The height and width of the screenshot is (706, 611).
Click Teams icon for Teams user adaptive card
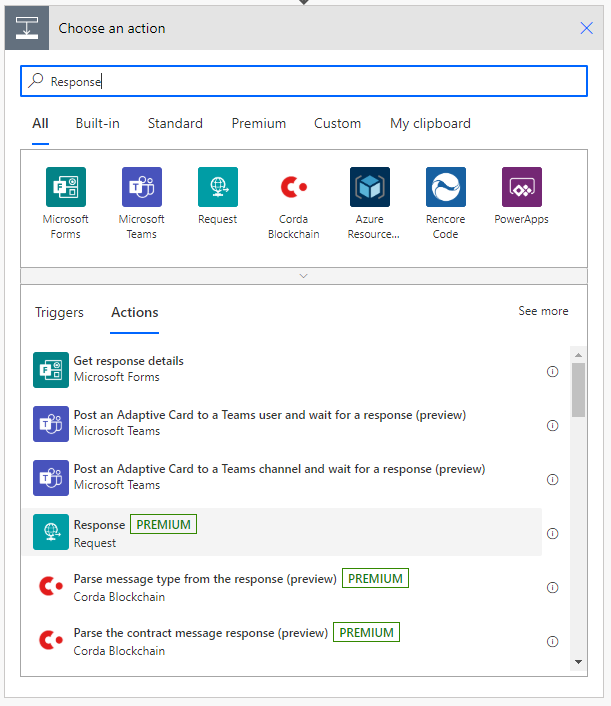[x=51, y=424]
